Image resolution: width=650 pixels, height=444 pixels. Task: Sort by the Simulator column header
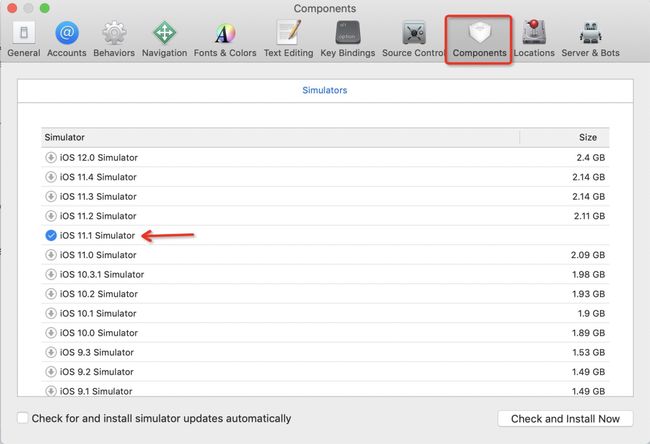tap(280, 138)
